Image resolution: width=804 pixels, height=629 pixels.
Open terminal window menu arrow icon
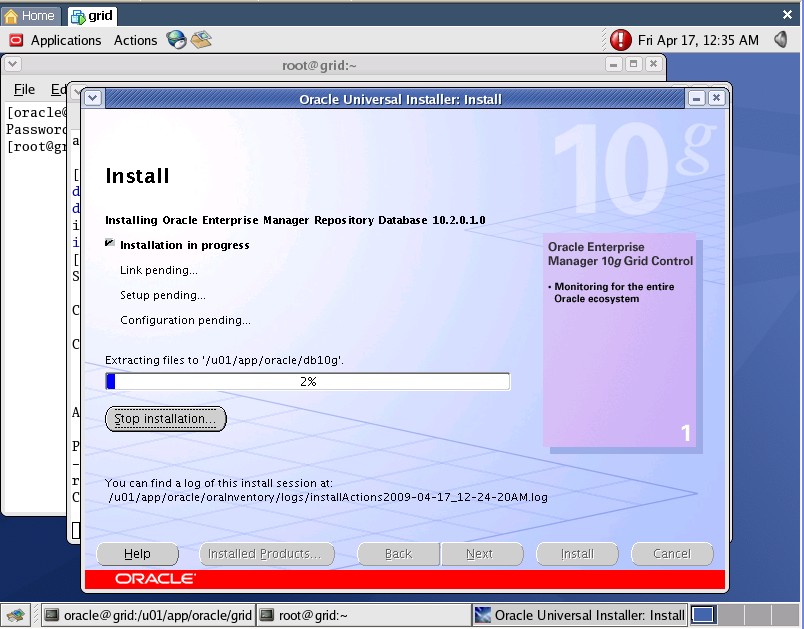coord(13,64)
